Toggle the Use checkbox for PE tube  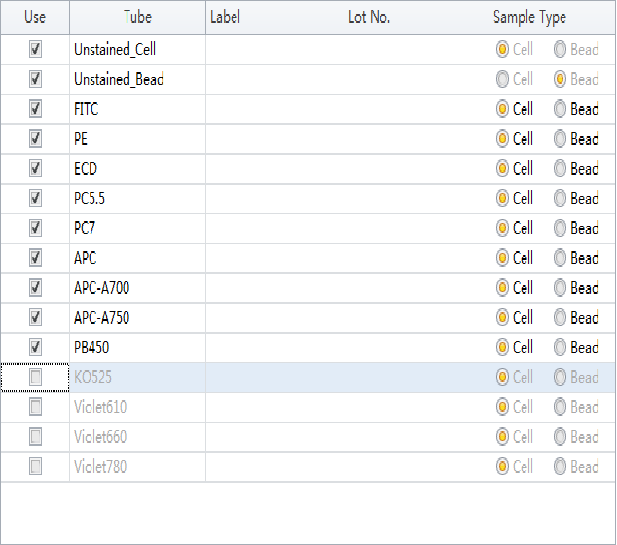(36, 139)
